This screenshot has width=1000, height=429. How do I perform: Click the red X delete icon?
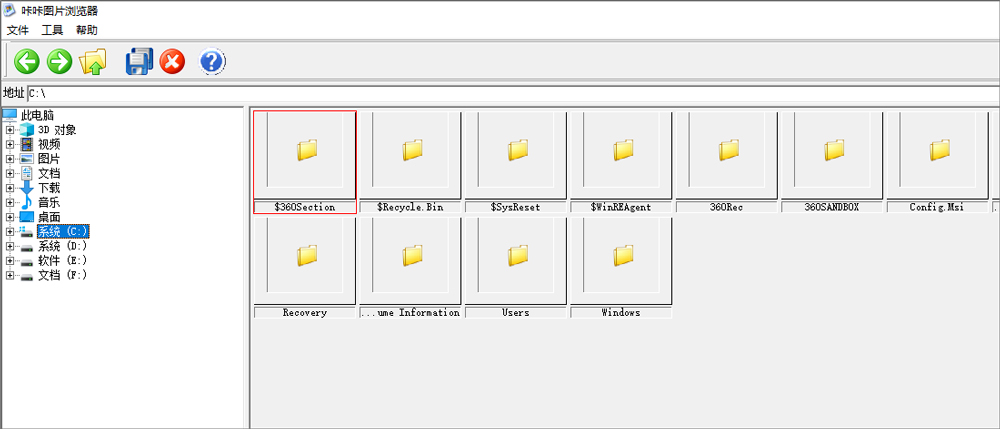coord(172,62)
